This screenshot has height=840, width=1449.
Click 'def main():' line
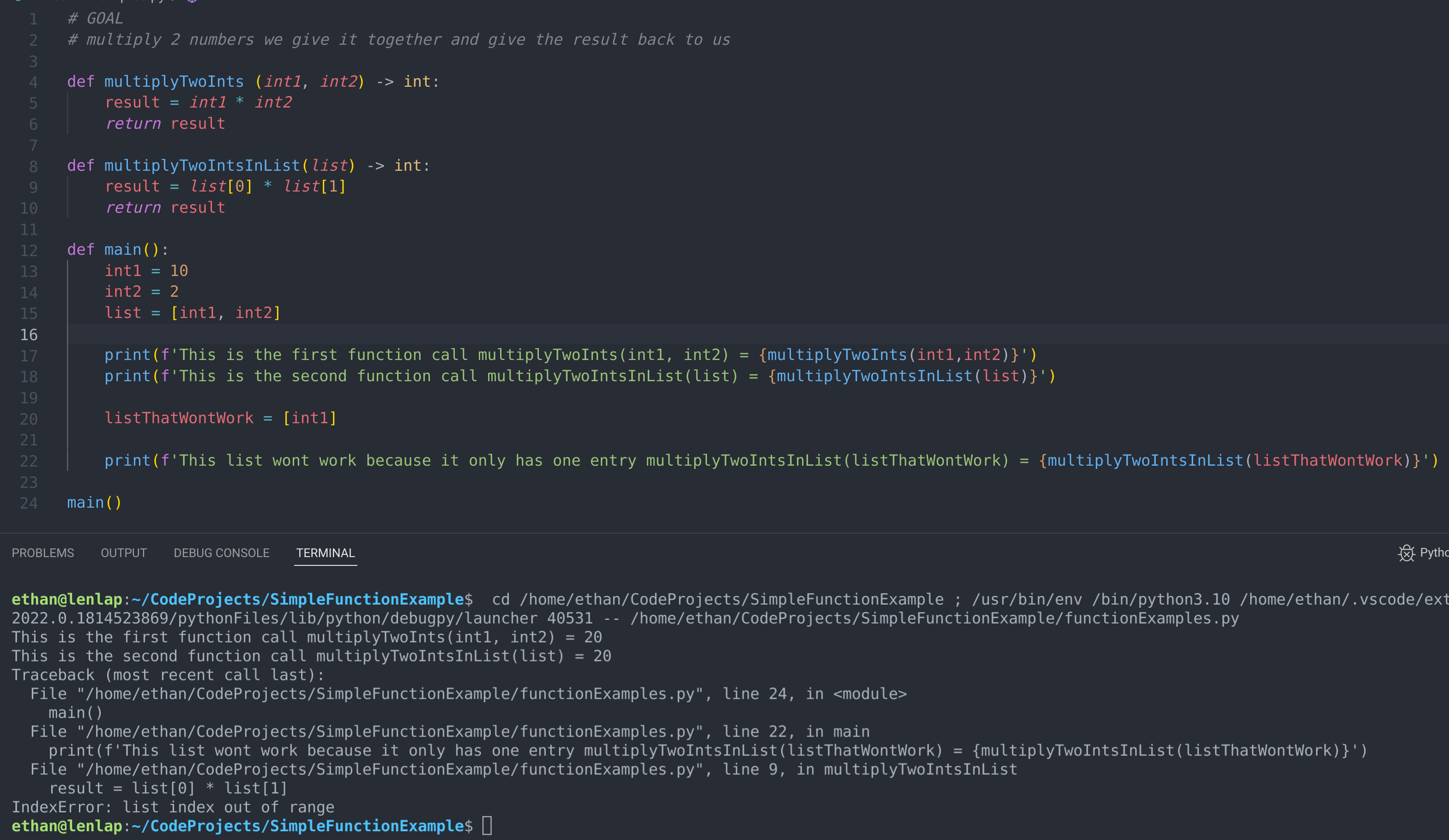pos(118,249)
